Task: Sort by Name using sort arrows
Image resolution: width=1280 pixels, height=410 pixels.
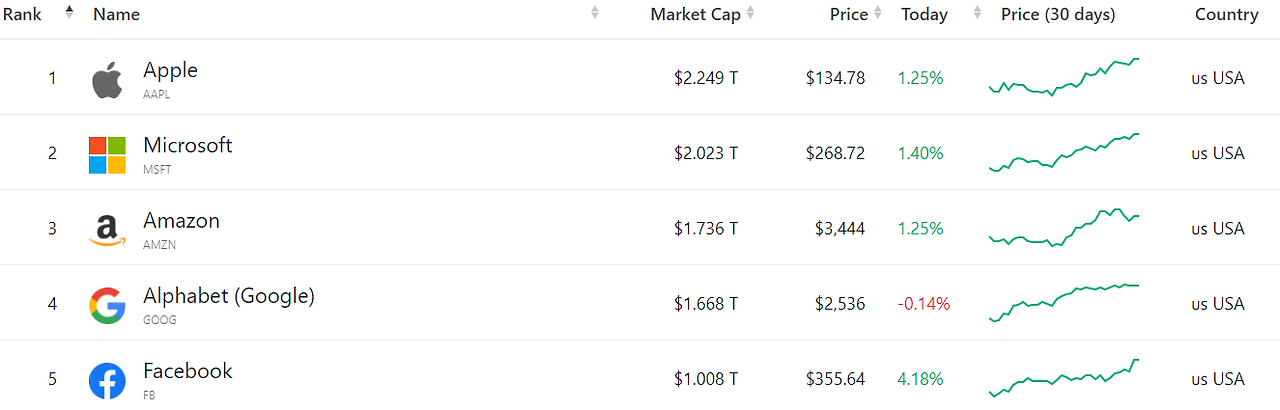Action: 595,13
